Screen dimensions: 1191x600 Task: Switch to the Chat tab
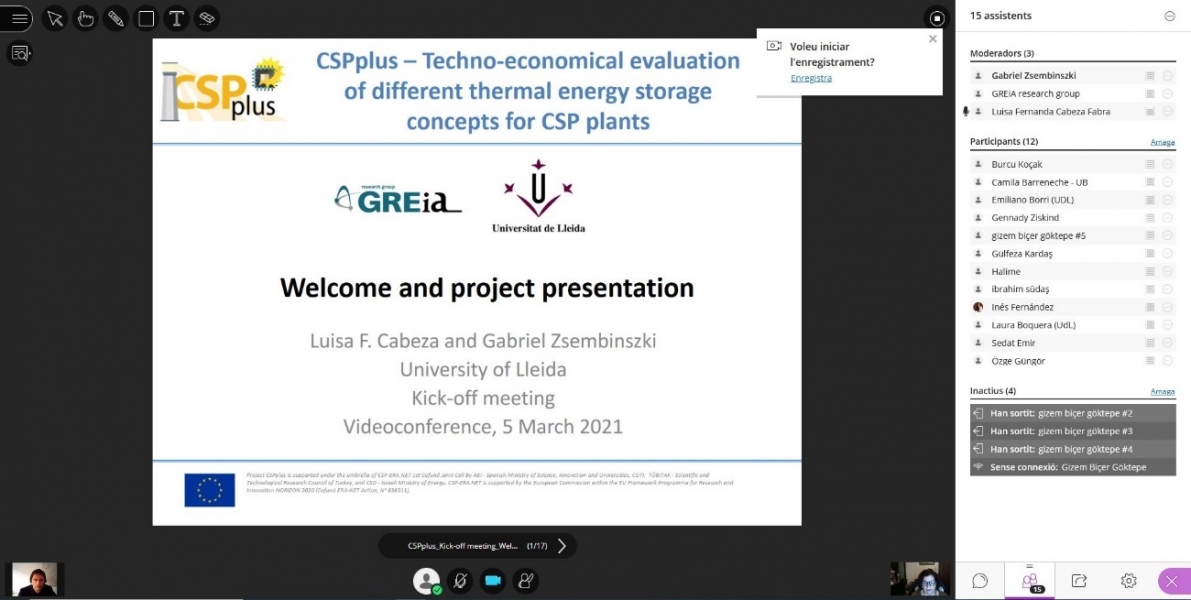tap(980, 581)
